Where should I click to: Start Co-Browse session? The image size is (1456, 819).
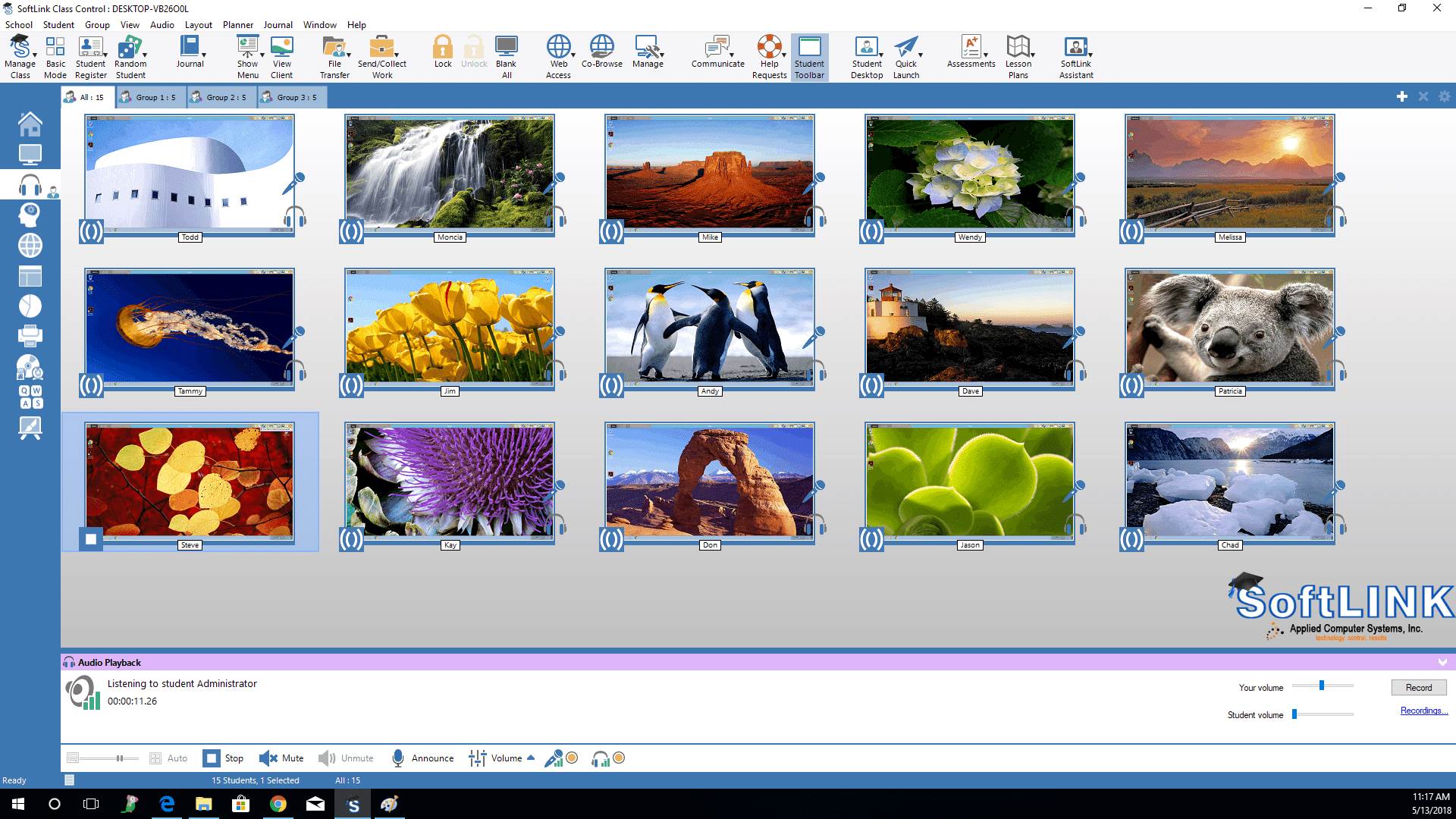click(x=602, y=52)
